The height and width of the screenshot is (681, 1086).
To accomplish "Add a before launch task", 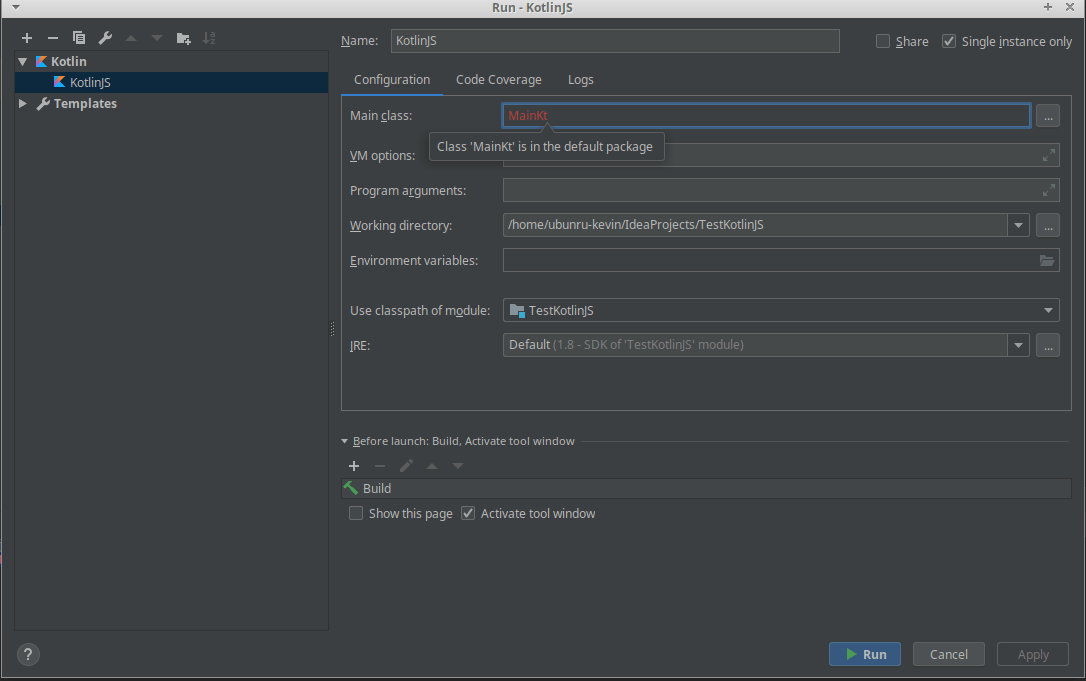I will point(354,466).
